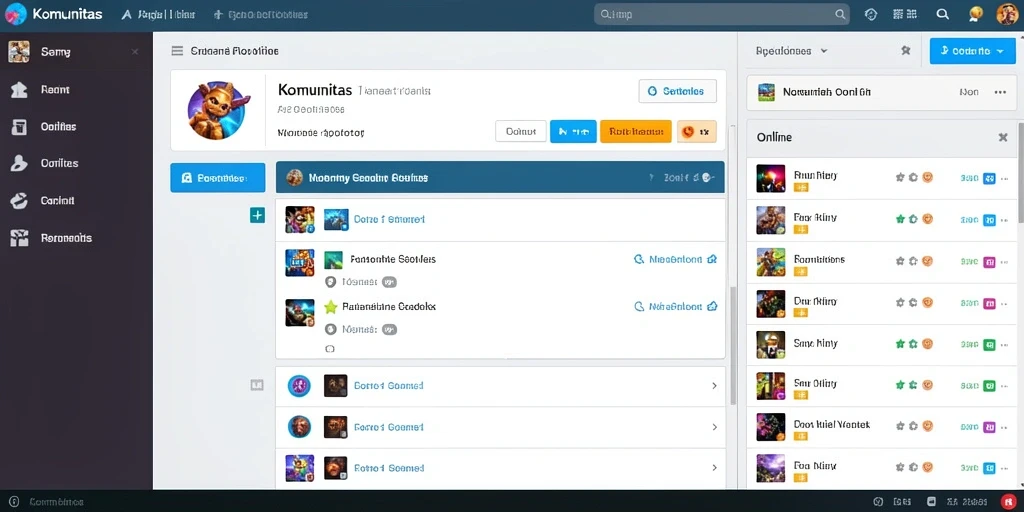The height and width of the screenshot is (512, 1024).
Task: Open the Reent item in sidebar
Action: coord(76,89)
